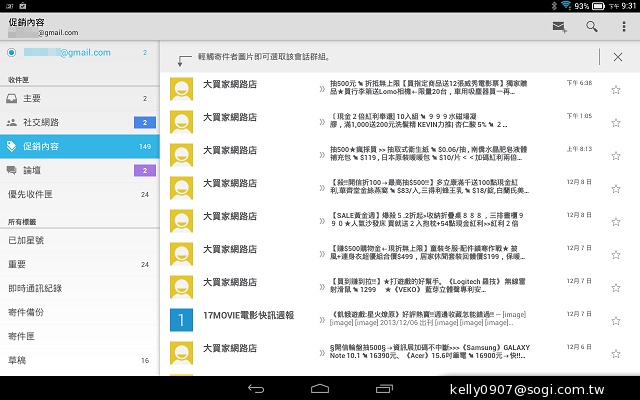Tap the 促銷內容 tag icon

click(11, 146)
